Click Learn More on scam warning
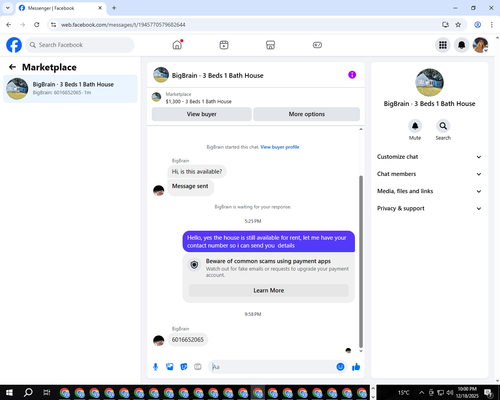 [269, 290]
